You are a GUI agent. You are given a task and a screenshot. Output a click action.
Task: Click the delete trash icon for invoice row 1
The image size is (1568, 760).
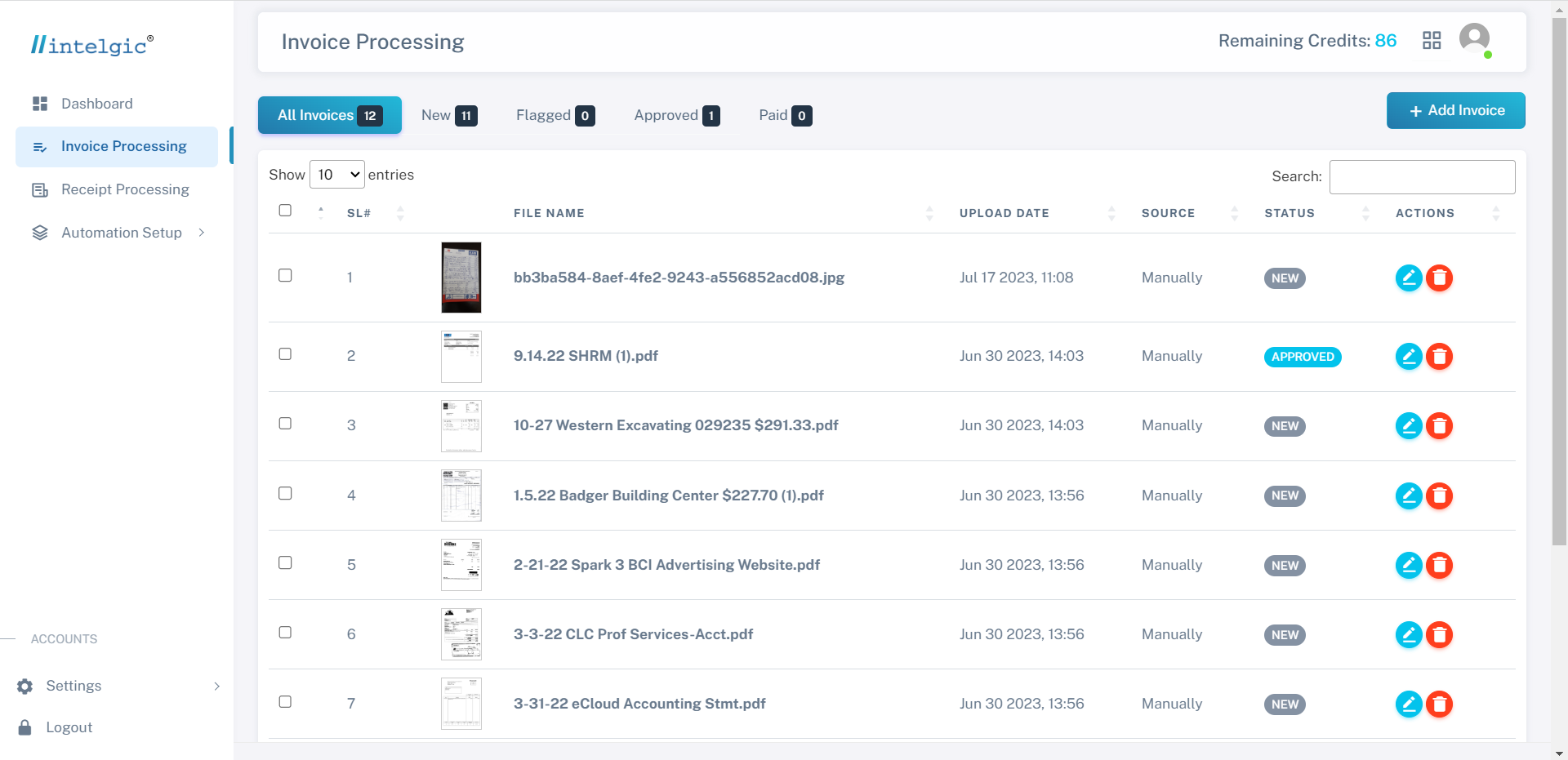pos(1439,278)
